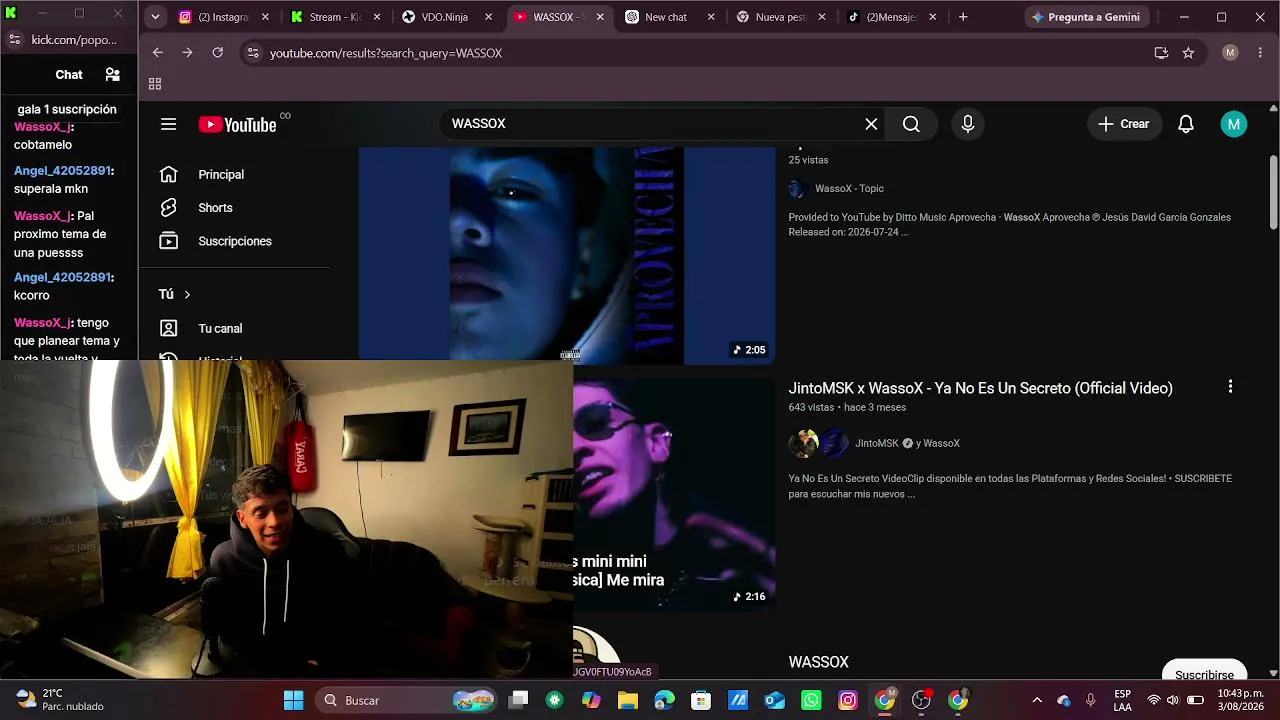Screen dimensions: 1280x720
Task: Expand the Tú section chevron
Action: (187, 294)
